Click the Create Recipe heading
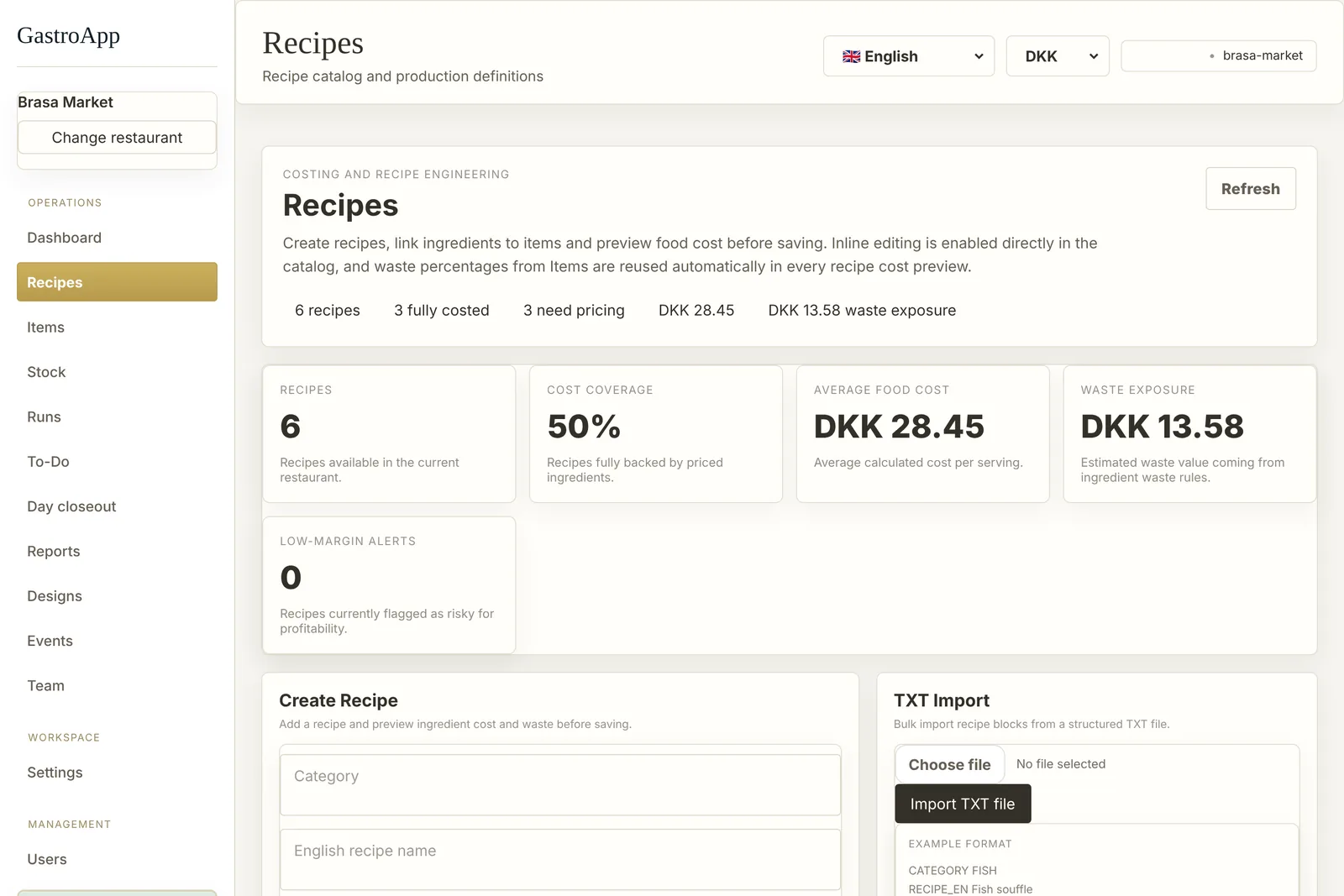 (x=339, y=700)
